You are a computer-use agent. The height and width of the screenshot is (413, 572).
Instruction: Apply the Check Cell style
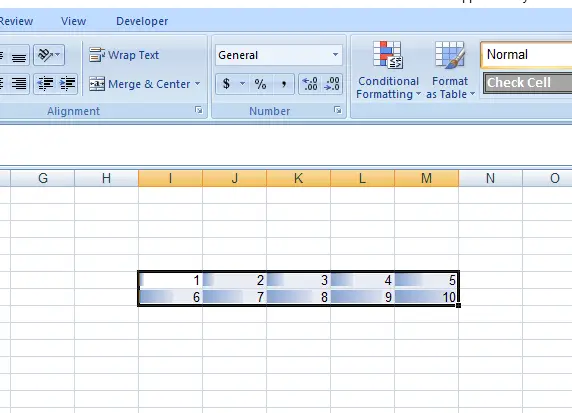click(527, 83)
